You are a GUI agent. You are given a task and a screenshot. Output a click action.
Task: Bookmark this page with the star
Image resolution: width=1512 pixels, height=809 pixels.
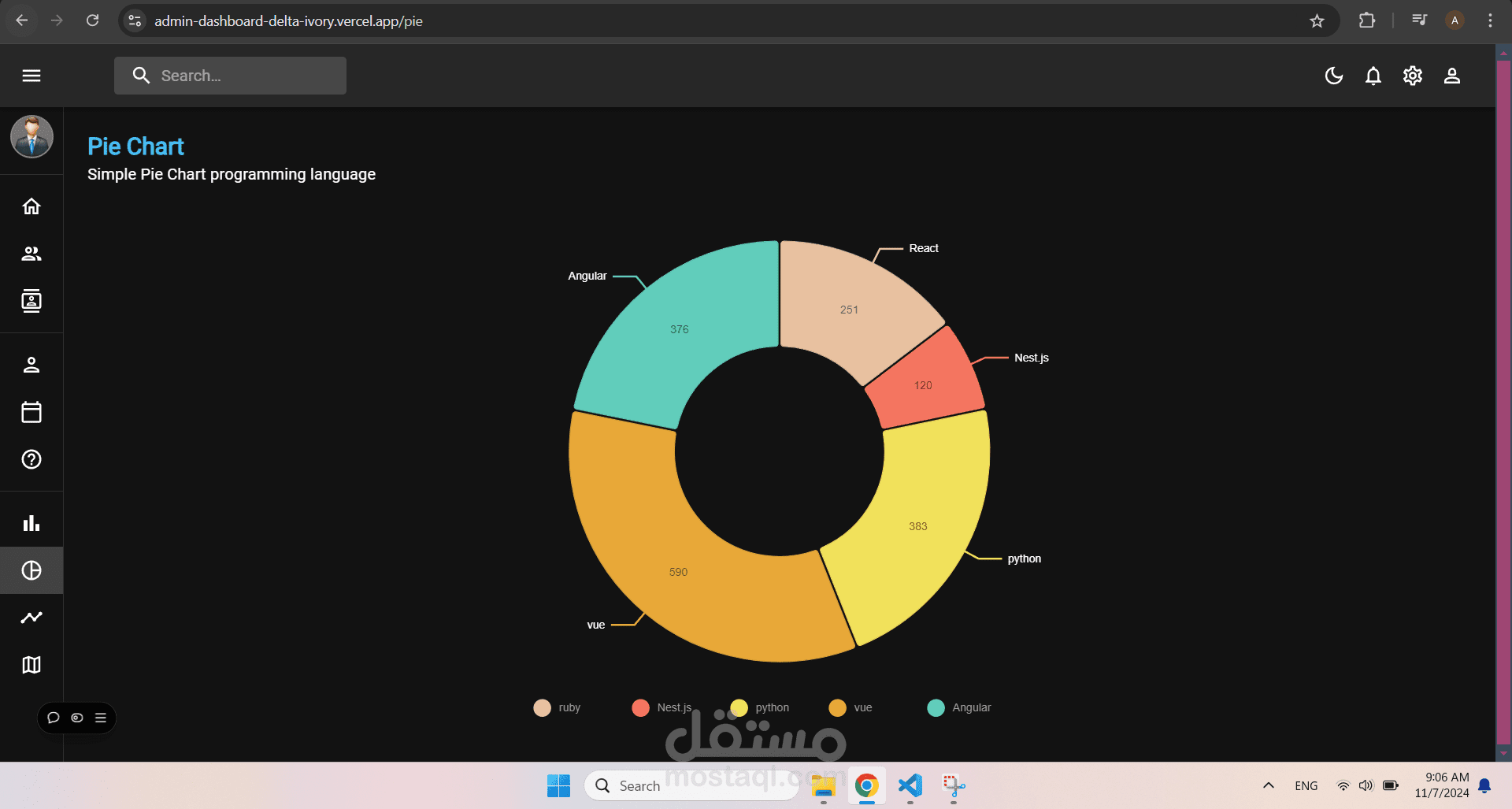(x=1317, y=20)
